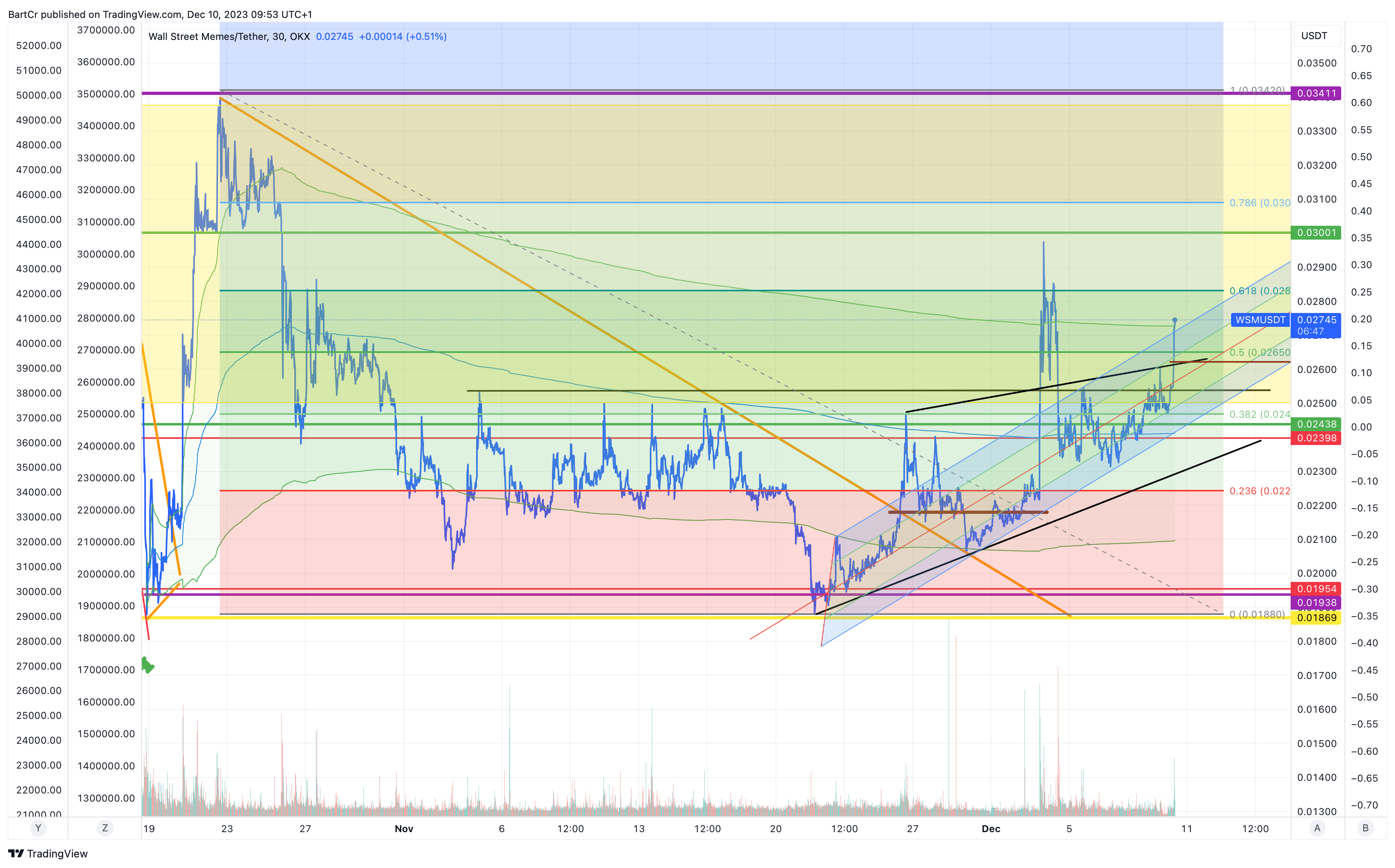
Task: Select the 0.786 Fibonacci level label
Action: 1260,203
